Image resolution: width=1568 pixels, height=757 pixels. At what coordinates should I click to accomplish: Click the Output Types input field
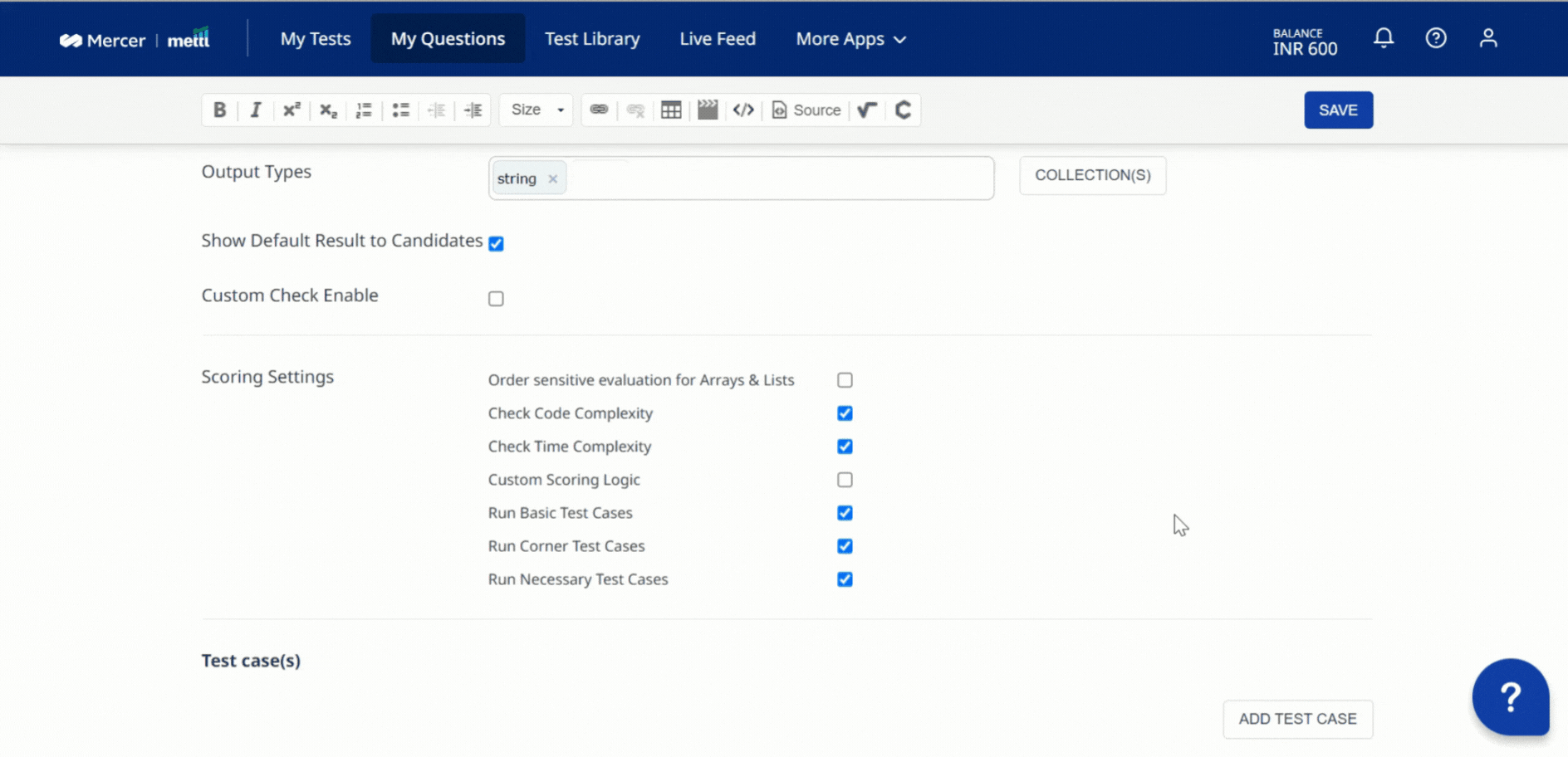pyautogui.click(x=741, y=178)
